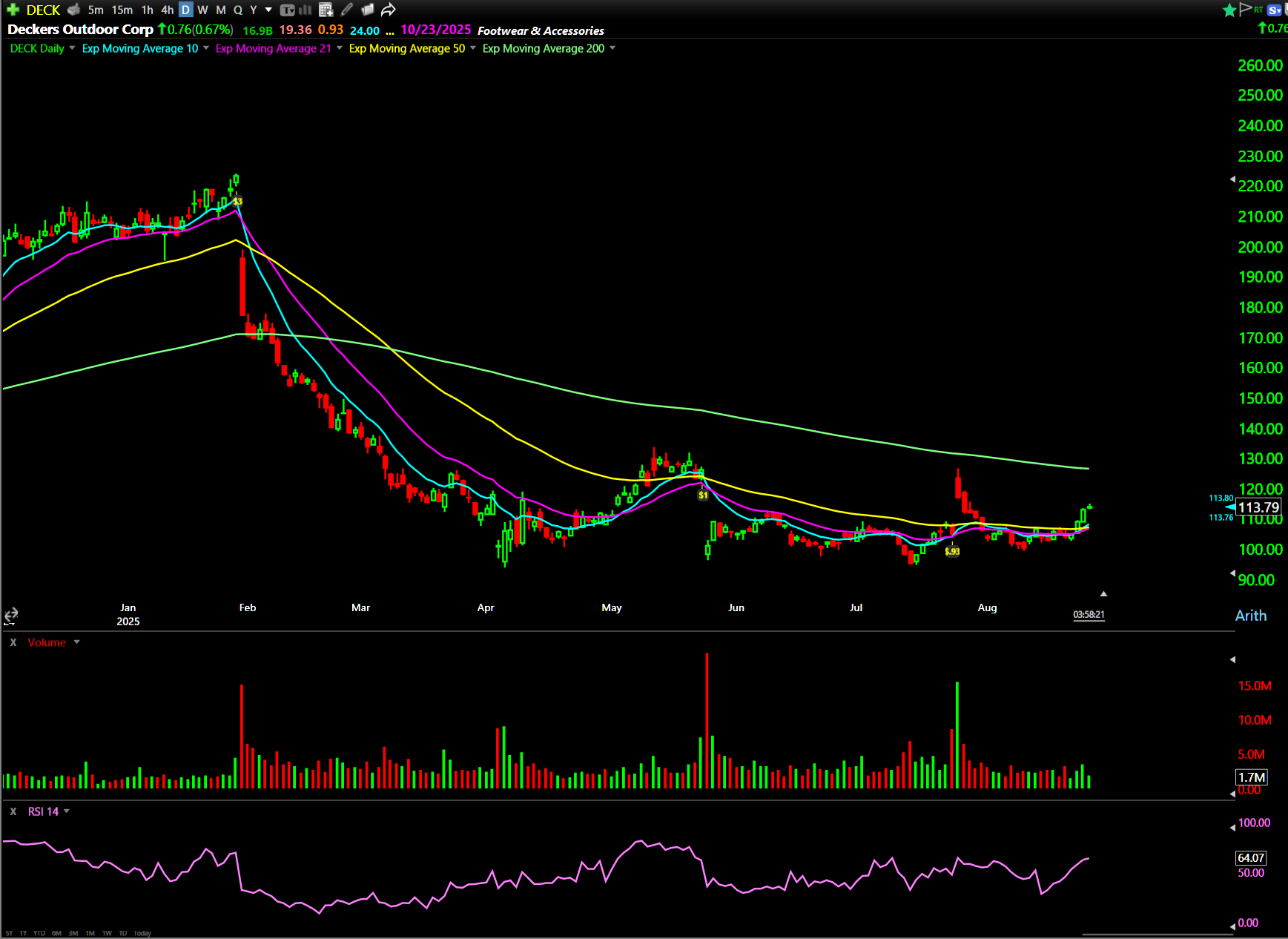Select the Monthly (M) time frame
Viewport: 1288px width, 939px height.
220,10
